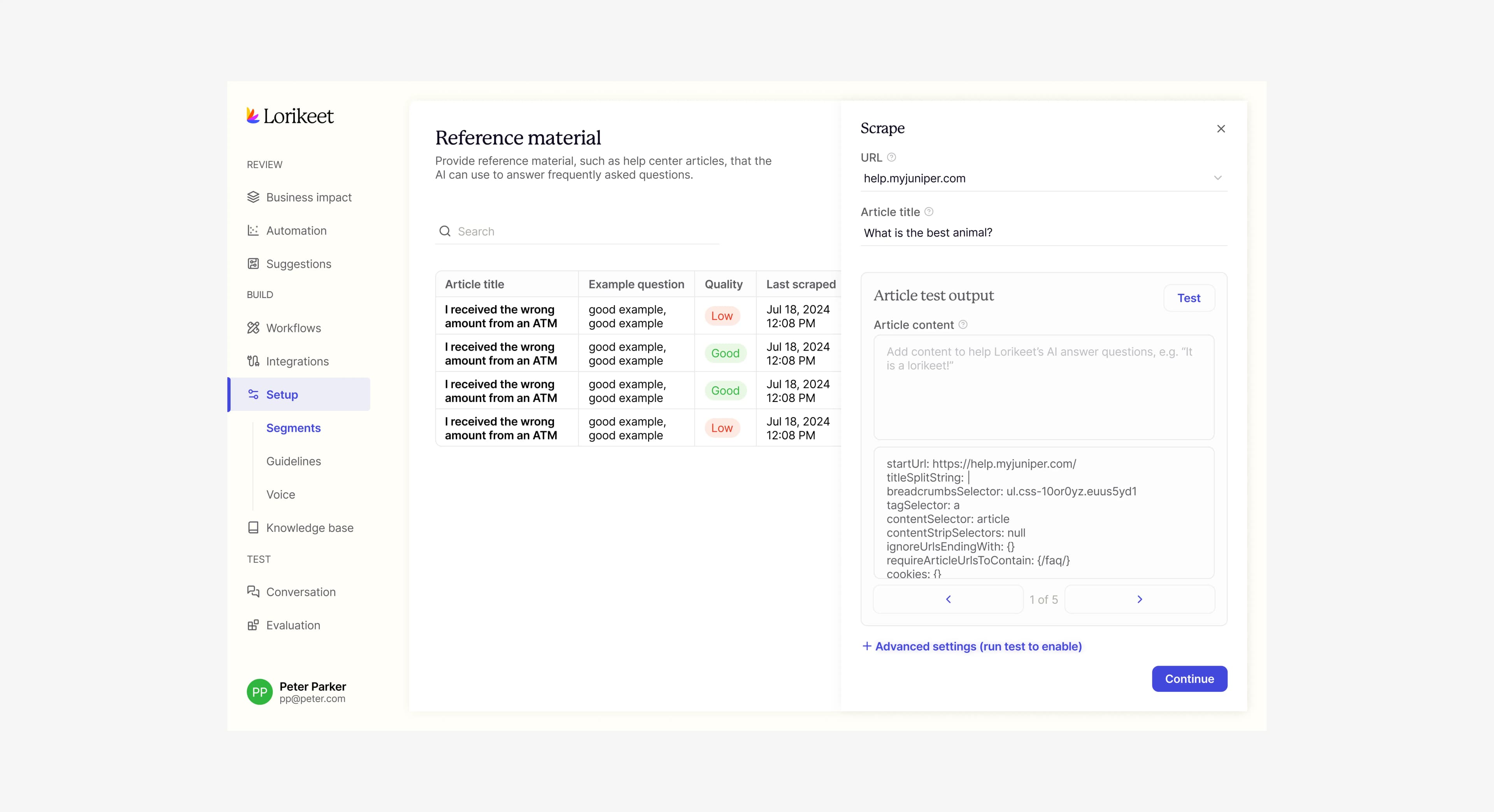Image resolution: width=1494 pixels, height=812 pixels.
Task: Select the Business impact icon in sidebar
Action: [x=253, y=197]
